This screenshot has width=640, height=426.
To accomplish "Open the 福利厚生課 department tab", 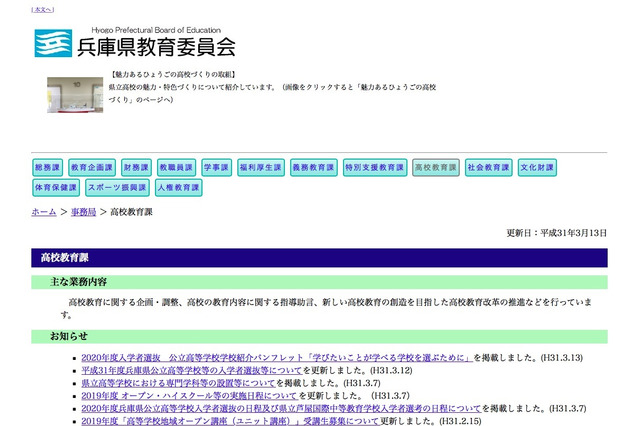I will tap(261, 167).
